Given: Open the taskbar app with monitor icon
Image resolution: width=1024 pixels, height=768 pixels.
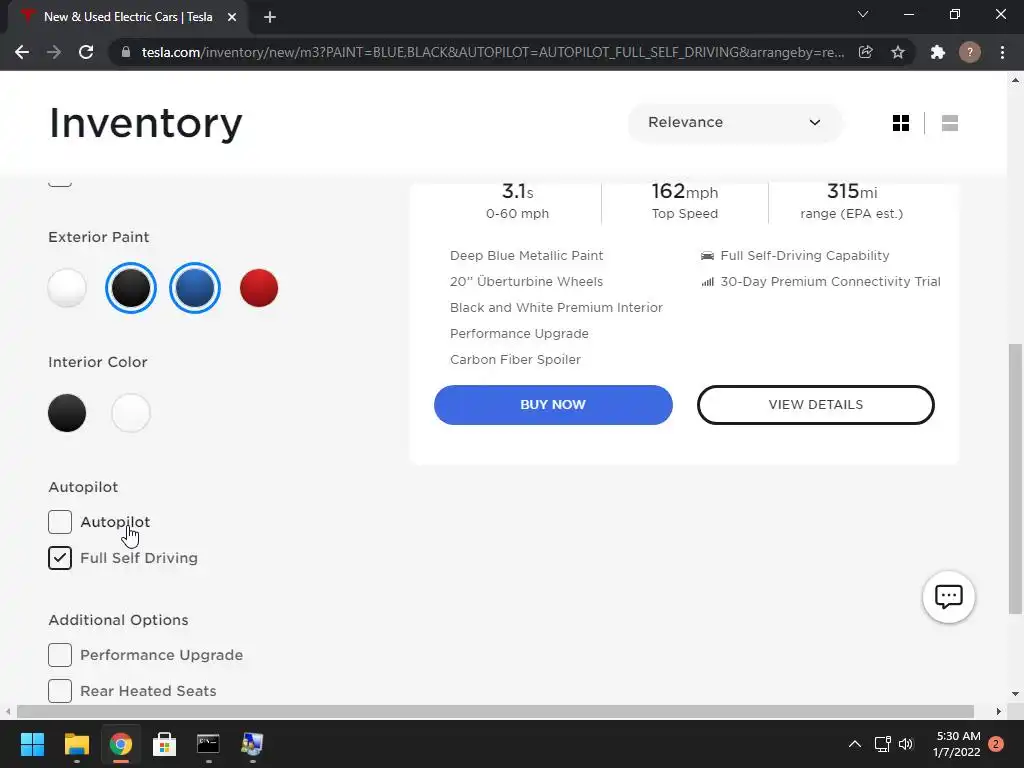Looking at the screenshot, I should point(252,744).
